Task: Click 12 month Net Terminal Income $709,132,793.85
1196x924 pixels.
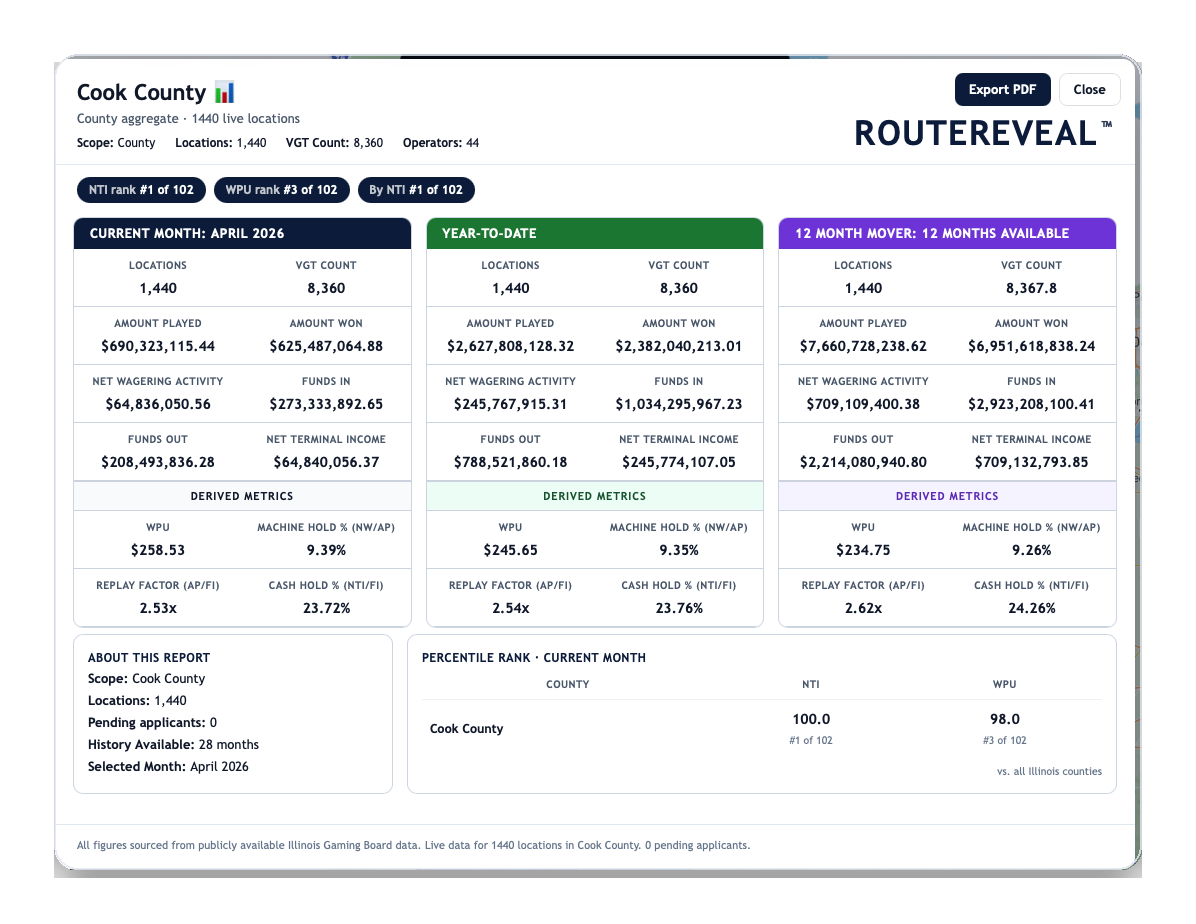Action: click(1031, 462)
